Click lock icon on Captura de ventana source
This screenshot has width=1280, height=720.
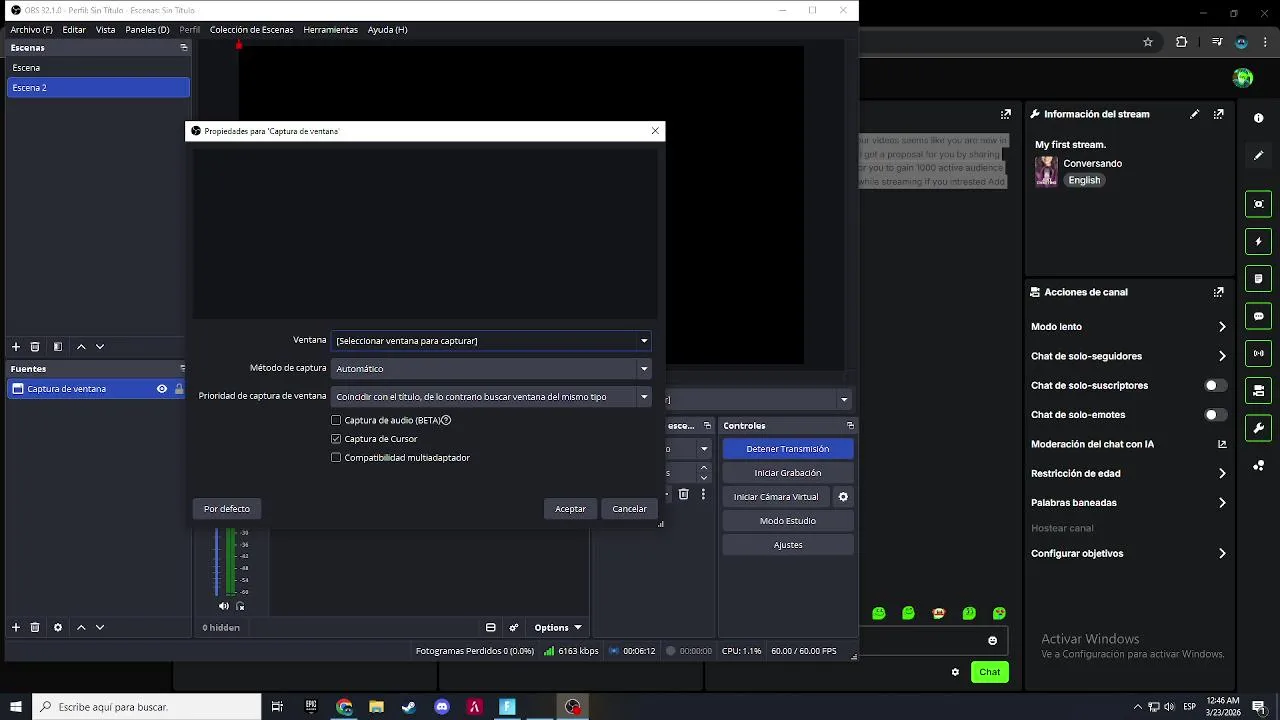(x=179, y=389)
